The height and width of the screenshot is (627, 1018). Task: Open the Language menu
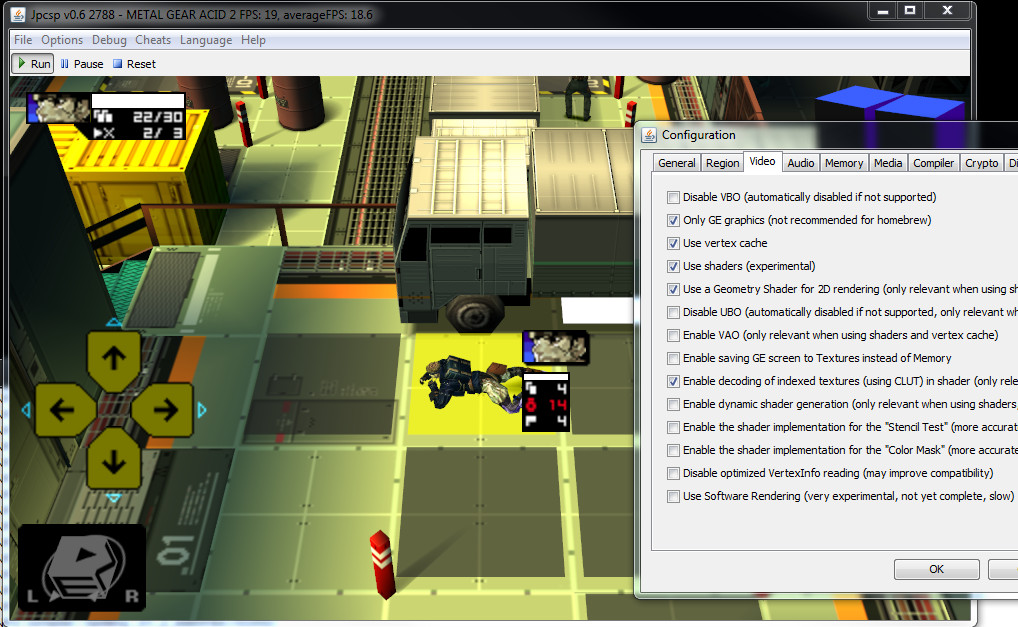(206, 40)
